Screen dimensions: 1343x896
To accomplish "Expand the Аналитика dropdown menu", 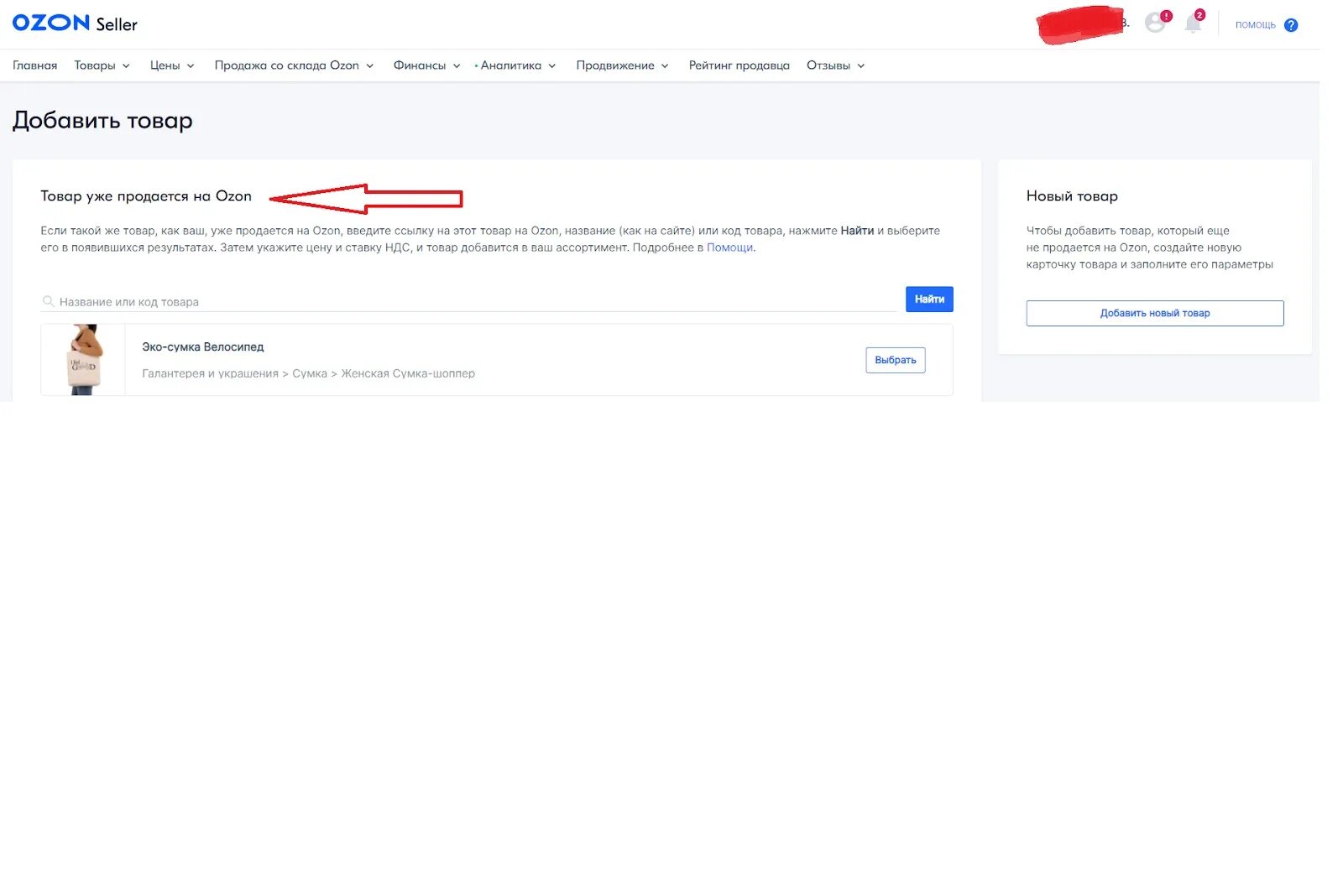I will (517, 65).
